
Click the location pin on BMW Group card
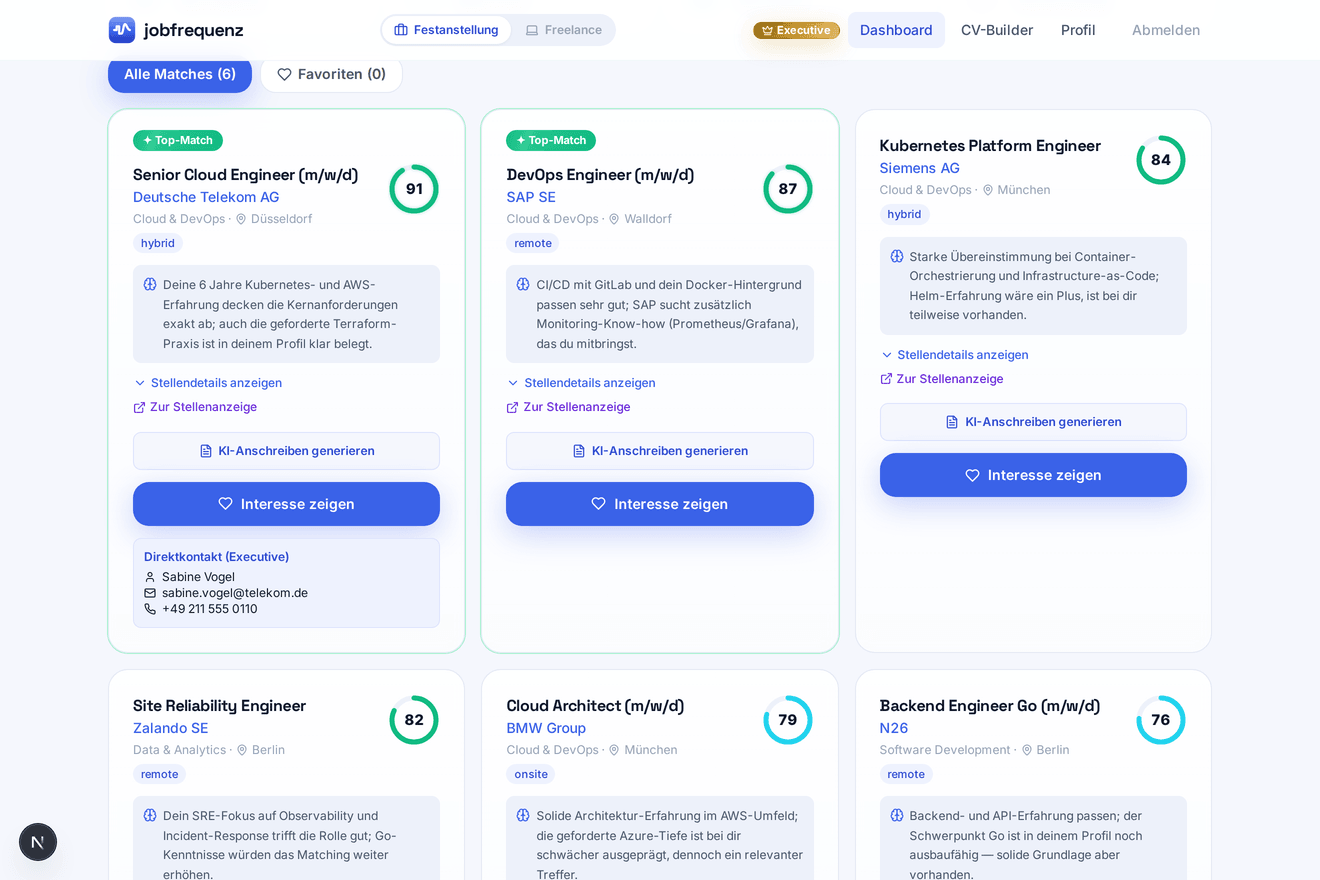(614, 750)
